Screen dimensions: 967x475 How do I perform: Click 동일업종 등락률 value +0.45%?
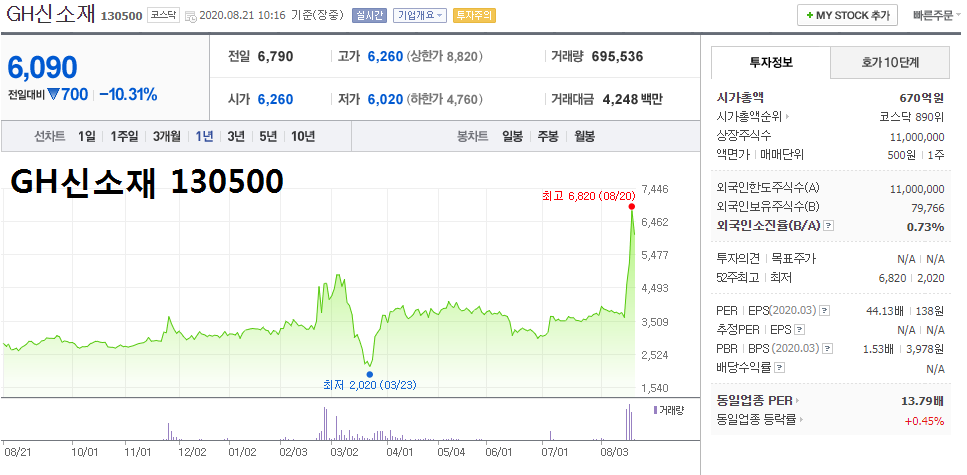924,421
